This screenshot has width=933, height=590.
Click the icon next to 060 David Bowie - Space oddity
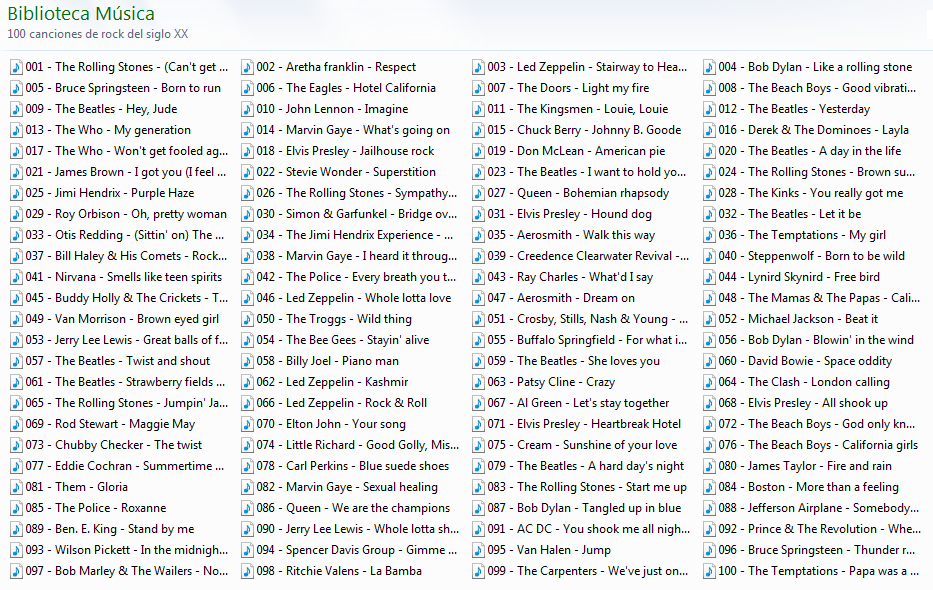[x=709, y=362]
